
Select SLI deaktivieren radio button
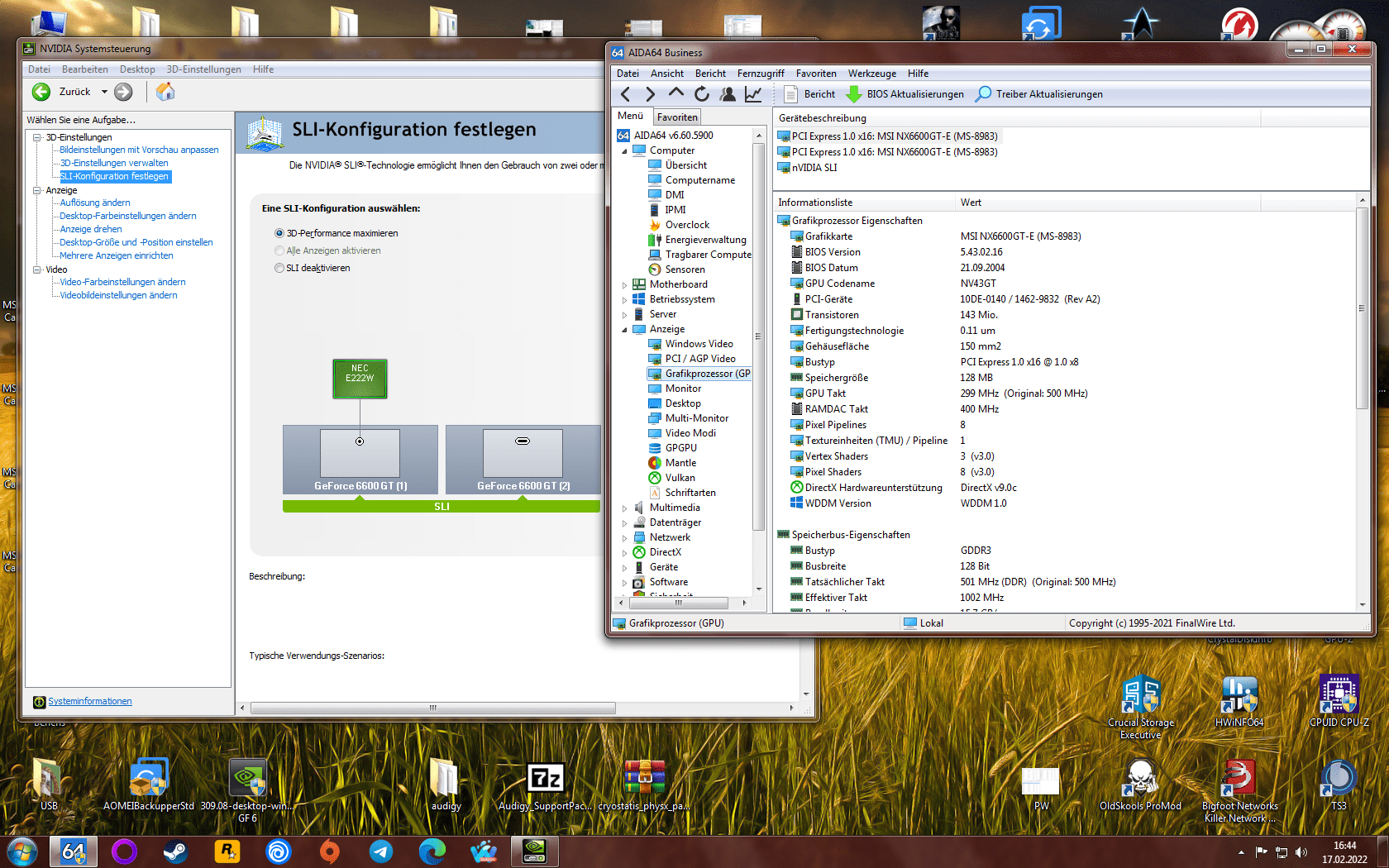point(279,268)
